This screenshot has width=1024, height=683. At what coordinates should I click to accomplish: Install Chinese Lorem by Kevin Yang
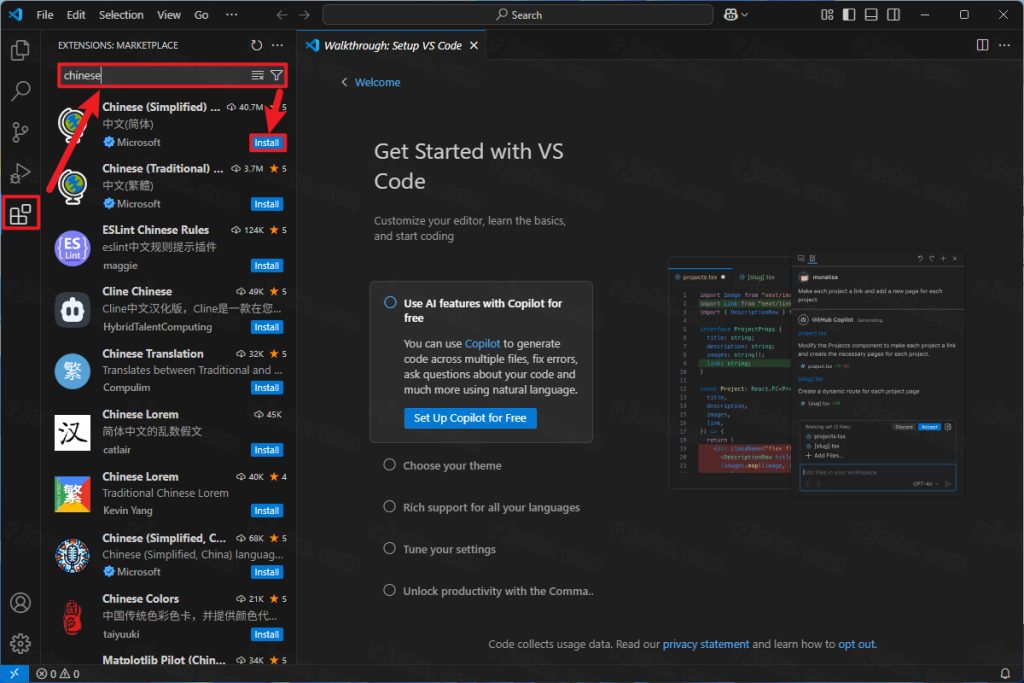[x=267, y=511]
